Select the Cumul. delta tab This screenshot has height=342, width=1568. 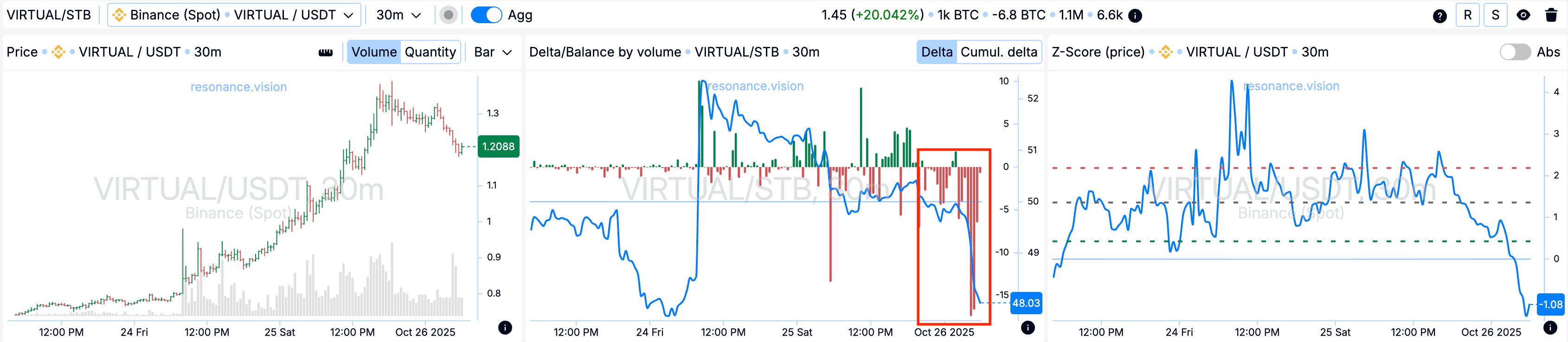[998, 52]
